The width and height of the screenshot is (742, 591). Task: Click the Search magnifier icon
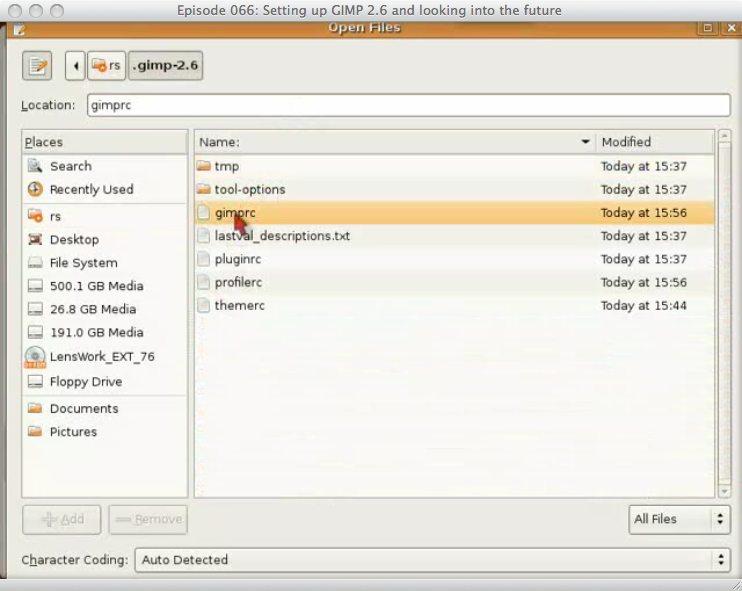click(x=35, y=166)
